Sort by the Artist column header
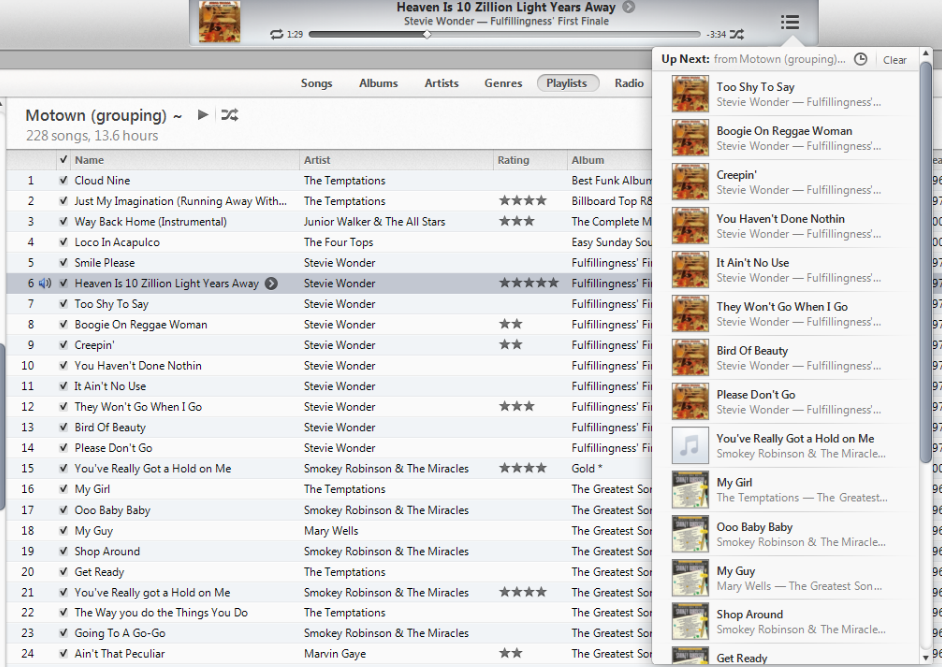 [x=397, y=160]
